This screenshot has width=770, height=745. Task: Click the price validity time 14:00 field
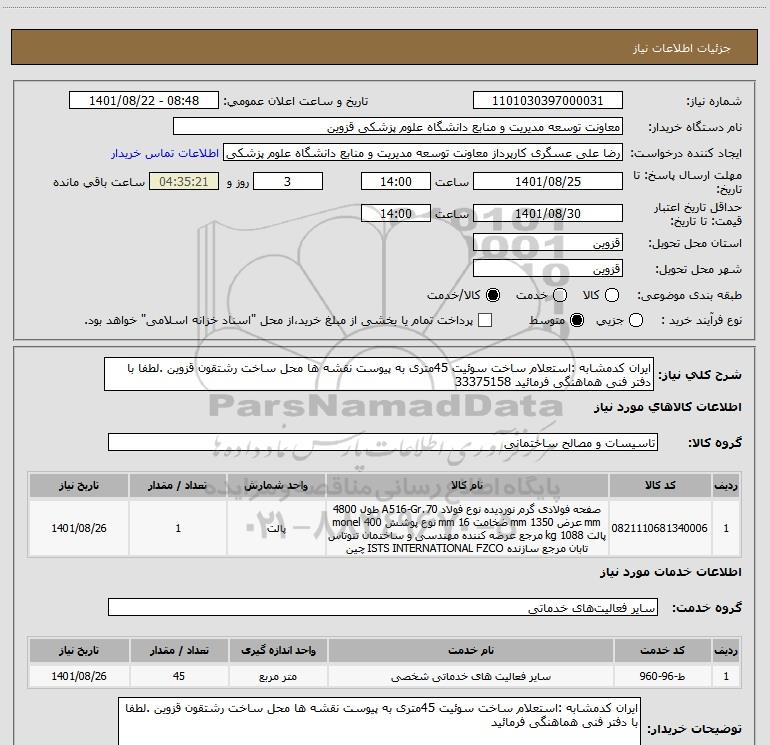click(396, 213)
